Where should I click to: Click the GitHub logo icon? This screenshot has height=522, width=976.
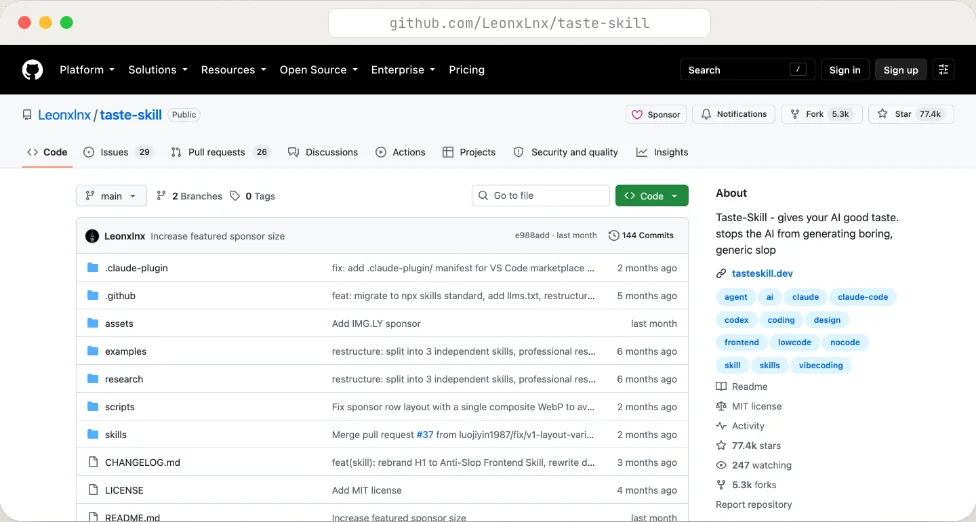click(32, 70)
